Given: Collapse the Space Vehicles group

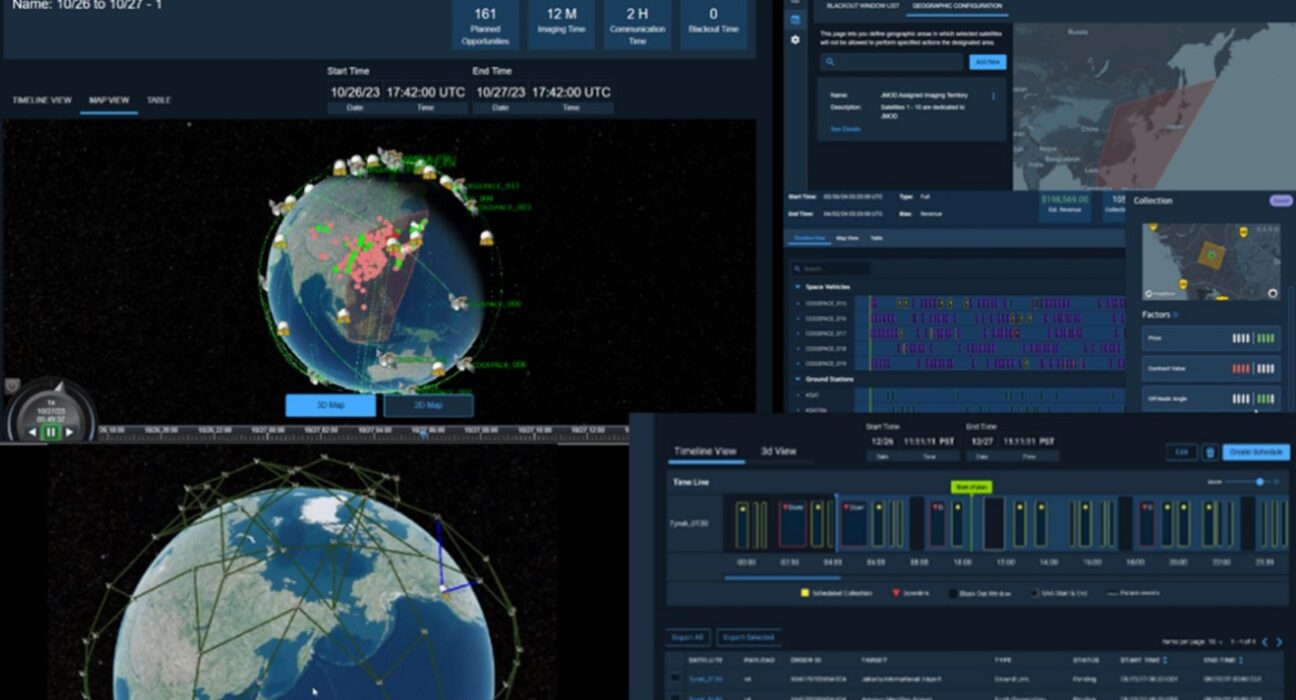Looking at the screenshot, I should pyautogui.click(x=798, y=287).
